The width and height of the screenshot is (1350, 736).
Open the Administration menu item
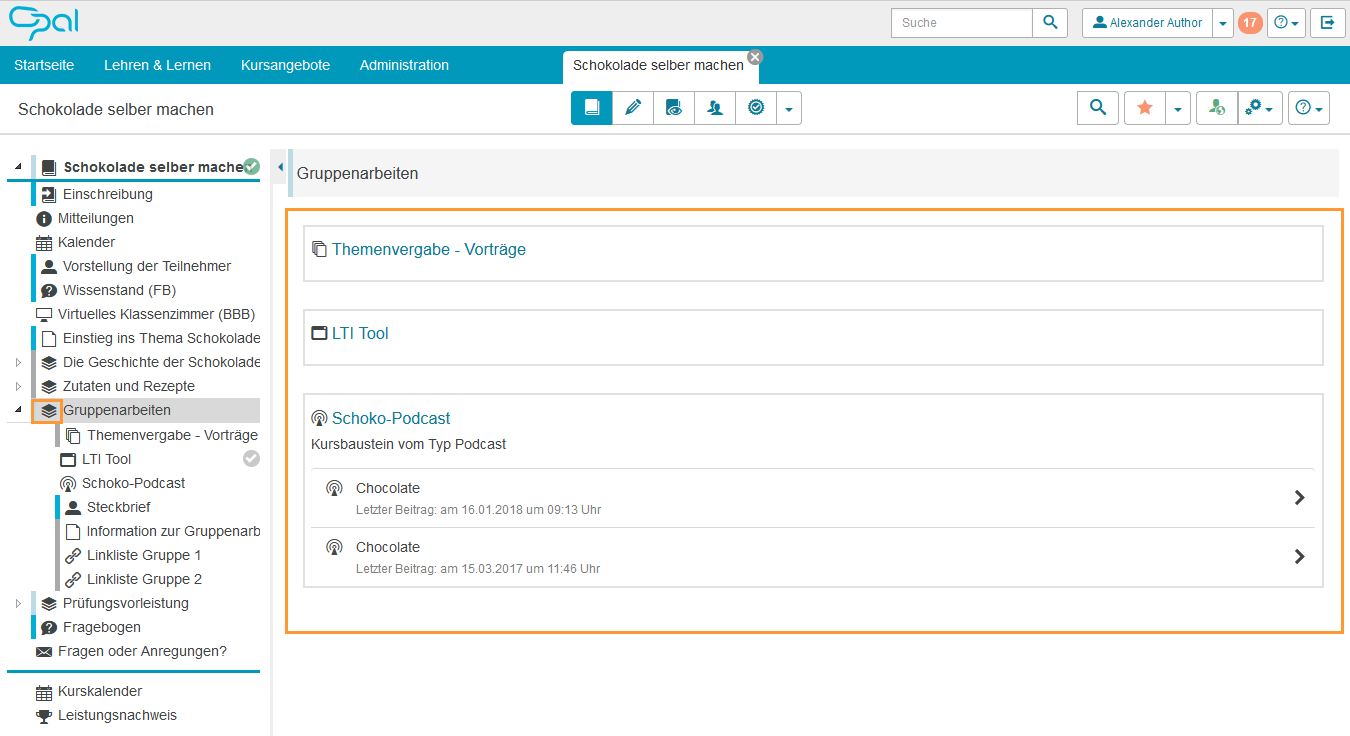click(x=404, y=65)
